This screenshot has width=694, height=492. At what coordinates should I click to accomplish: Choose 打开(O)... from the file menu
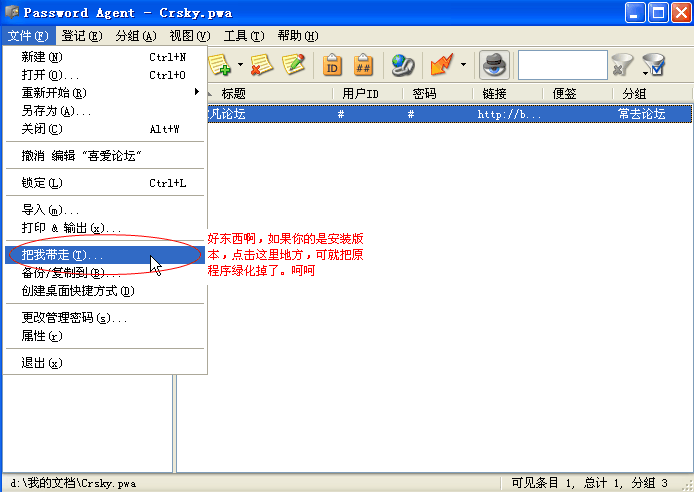(x=105, y=75)
